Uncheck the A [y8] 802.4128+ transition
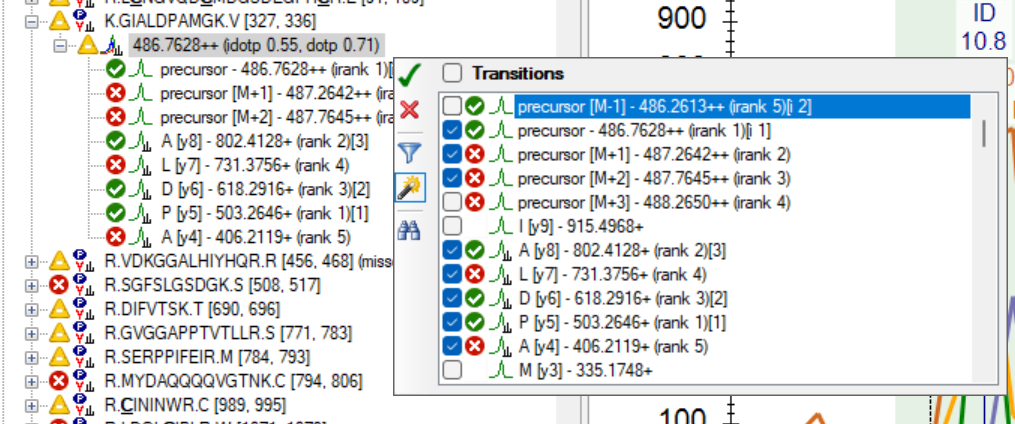Image resolution: width=1015 pixels, height=424 pixels. 452,251
